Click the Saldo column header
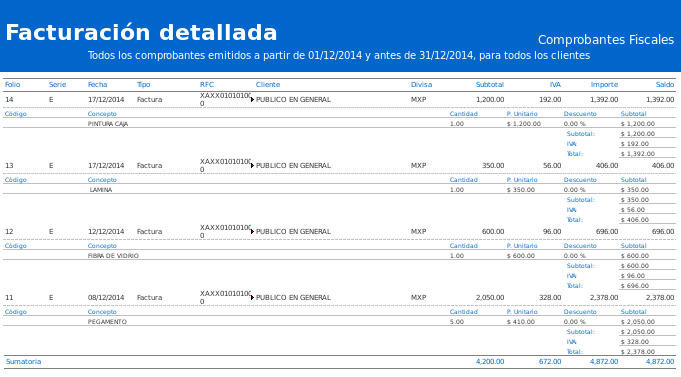Screen dimensions: 681x377 [664, 85]
